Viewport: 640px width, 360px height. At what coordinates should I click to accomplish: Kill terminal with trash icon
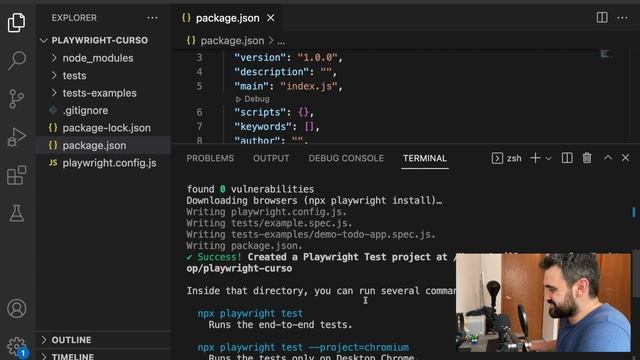pos(587,158)
